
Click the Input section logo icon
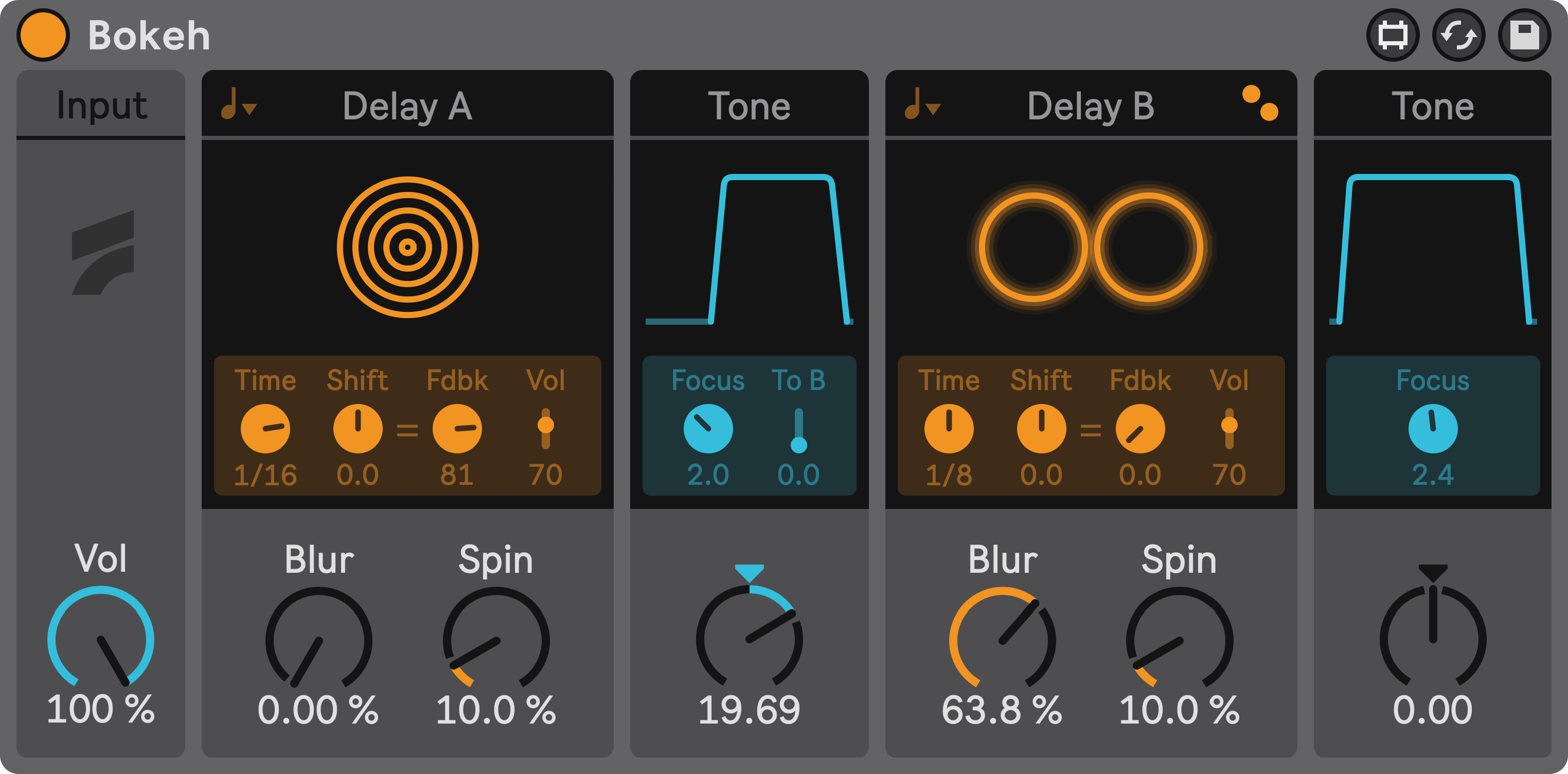[x=103, y=253]
